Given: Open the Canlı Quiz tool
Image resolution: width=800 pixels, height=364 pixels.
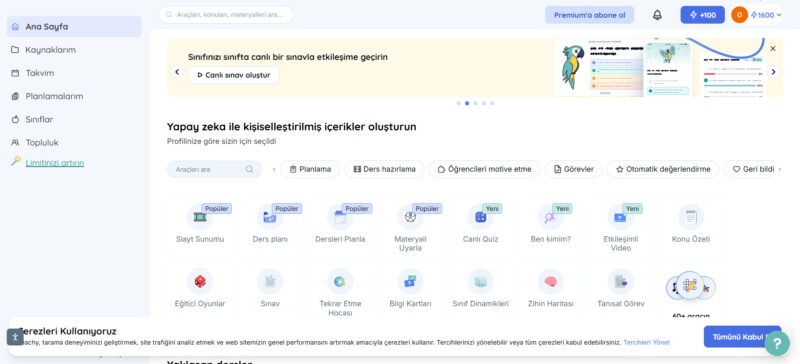Looking at the screenshot, I should tap(480, 226).
